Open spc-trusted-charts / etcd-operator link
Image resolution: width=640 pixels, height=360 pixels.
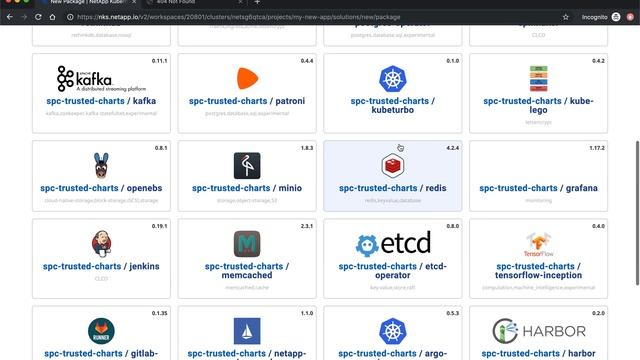(393, 271)
